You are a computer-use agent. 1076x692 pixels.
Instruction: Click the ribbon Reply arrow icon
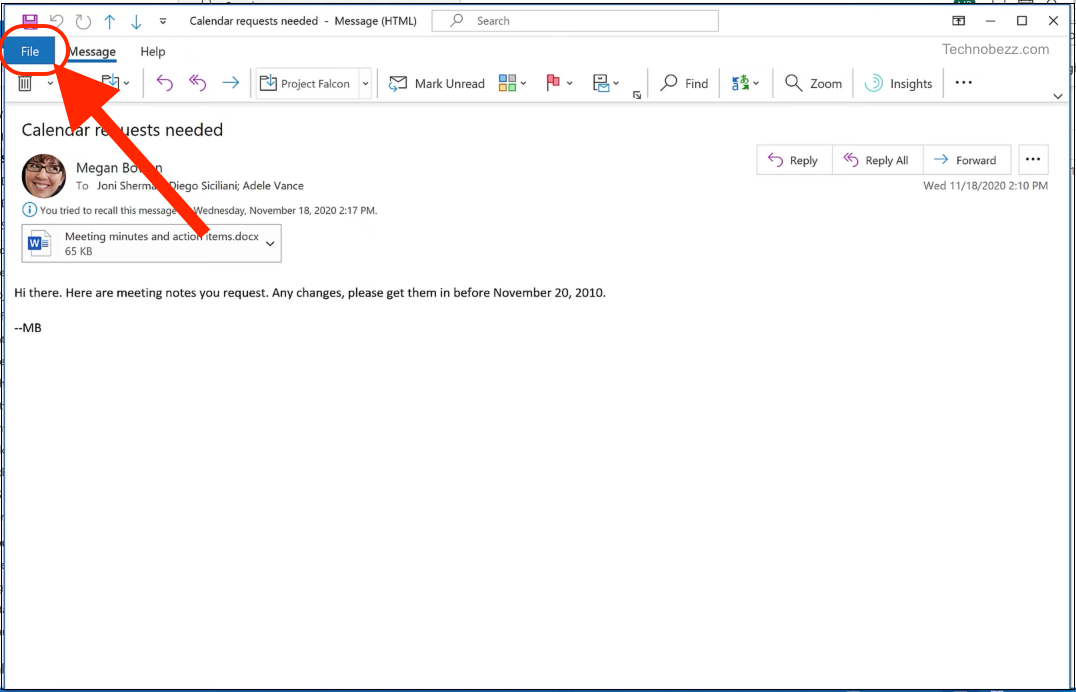click(x=165, y=83)
